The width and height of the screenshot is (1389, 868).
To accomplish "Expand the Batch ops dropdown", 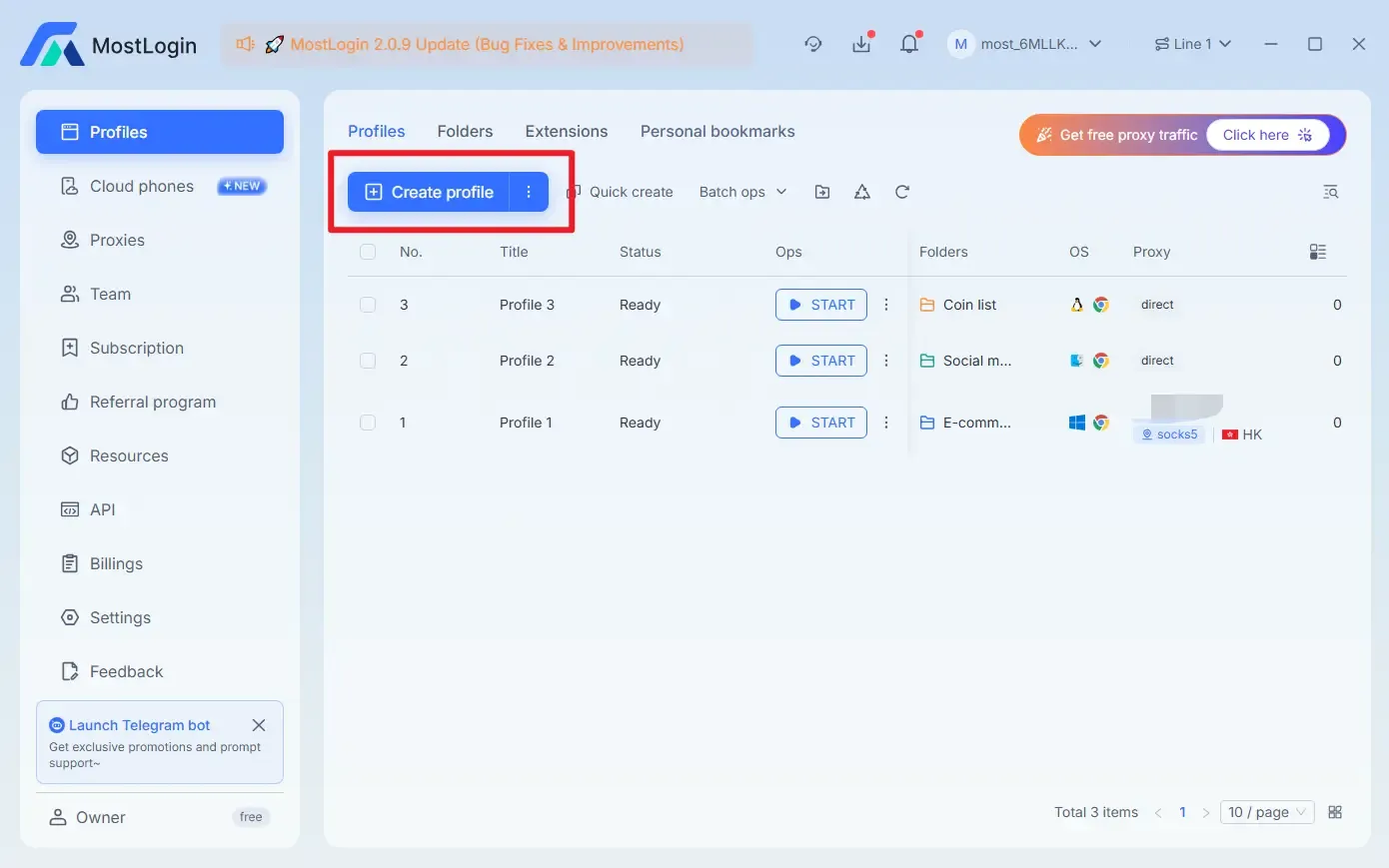I will click(741, 191).
